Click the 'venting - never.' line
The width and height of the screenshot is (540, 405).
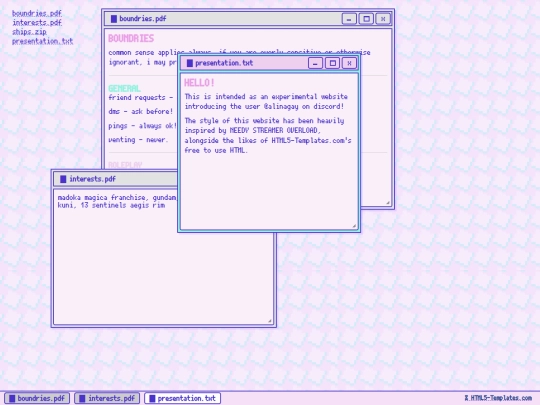(138, 140)
